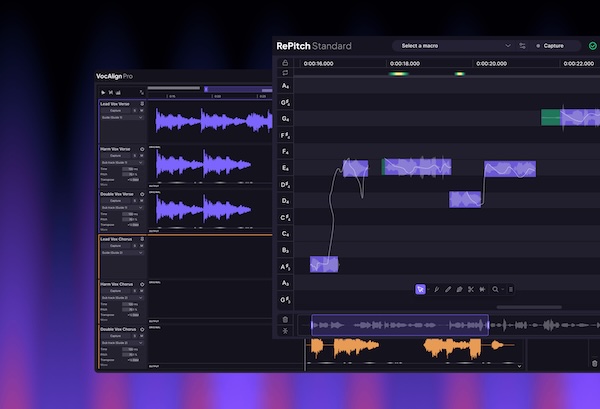Click Pitch value field on Double Vox Verse

[x=130, y=219]
